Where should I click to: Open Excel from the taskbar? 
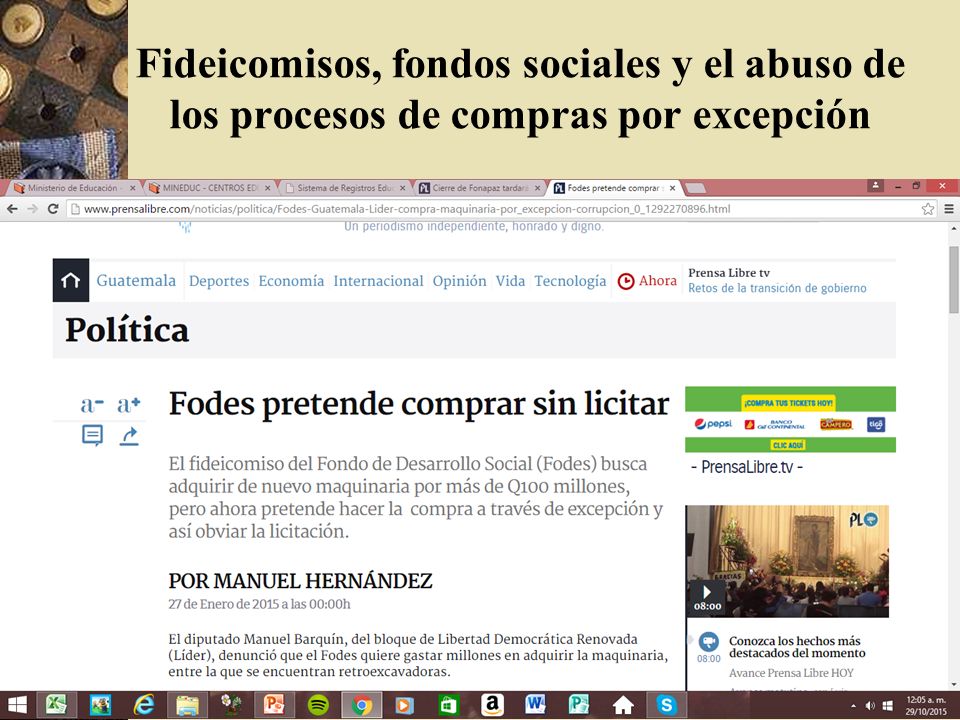pos(57,705)
